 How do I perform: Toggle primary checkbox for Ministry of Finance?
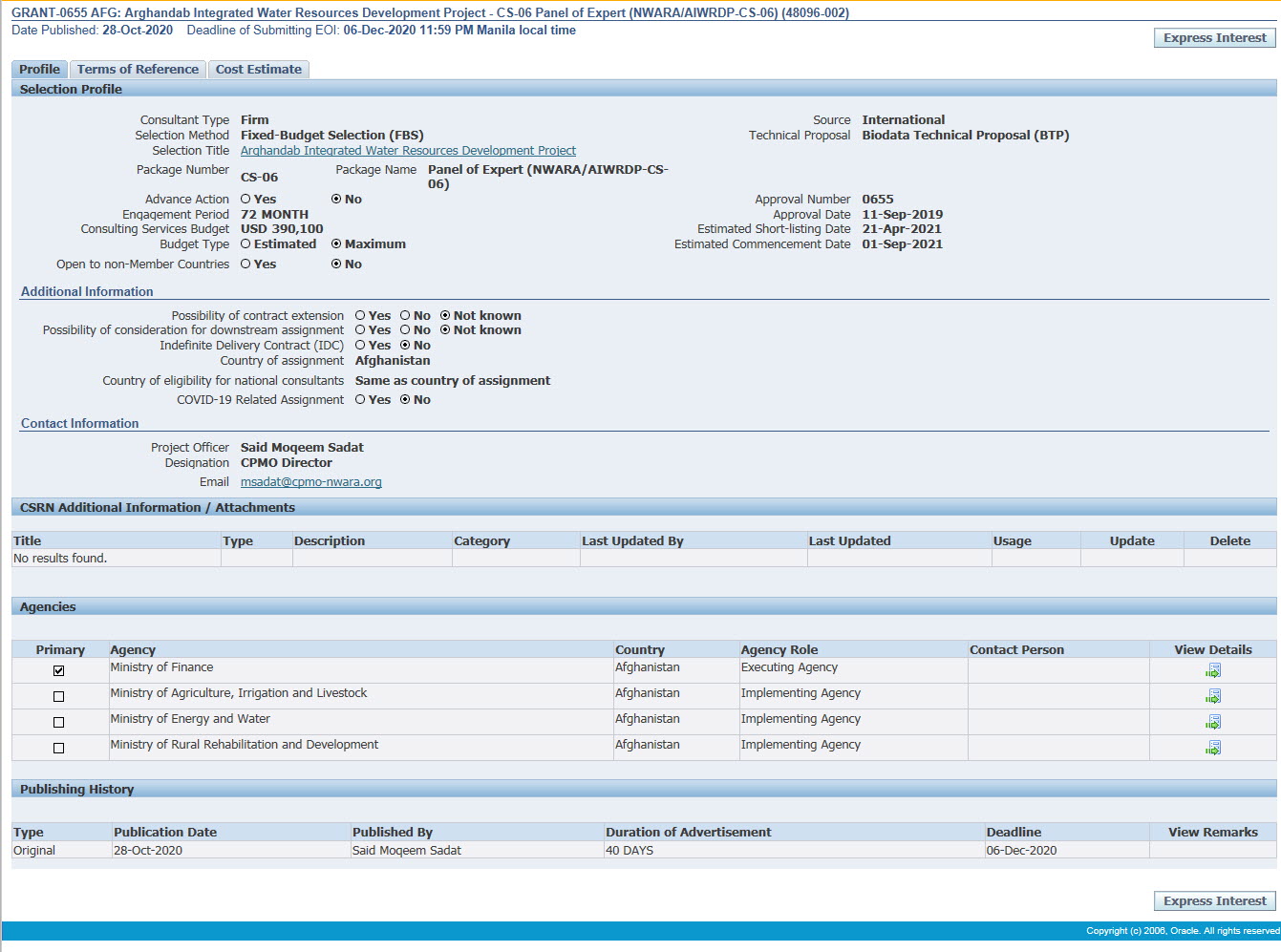point(59,671)
